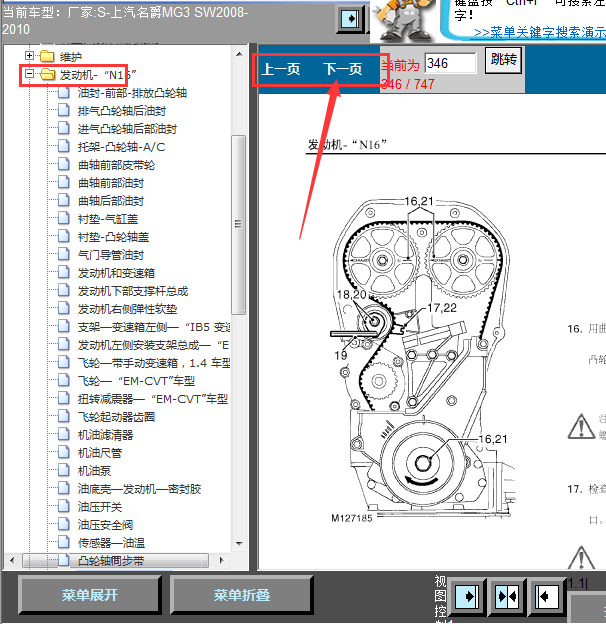
Task: Open 飞轮起动器齿圈 item
Action: click(116, 417)
